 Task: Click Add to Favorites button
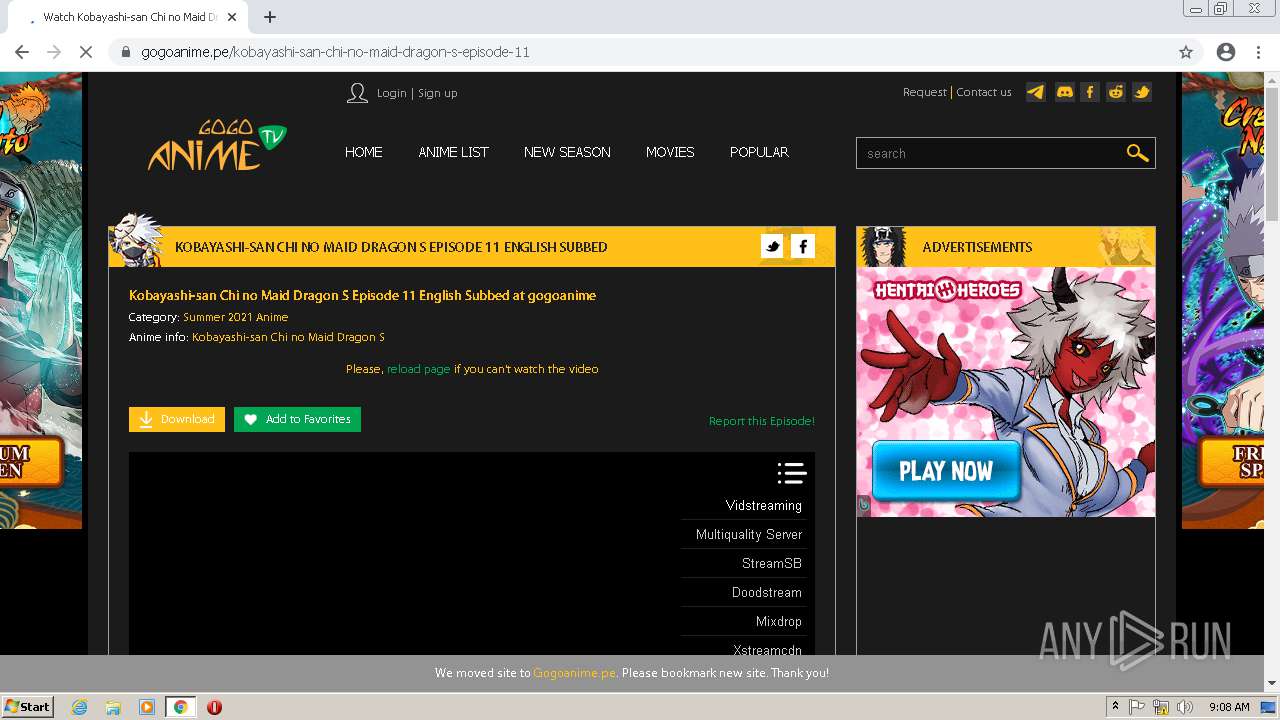pos(297,419)
